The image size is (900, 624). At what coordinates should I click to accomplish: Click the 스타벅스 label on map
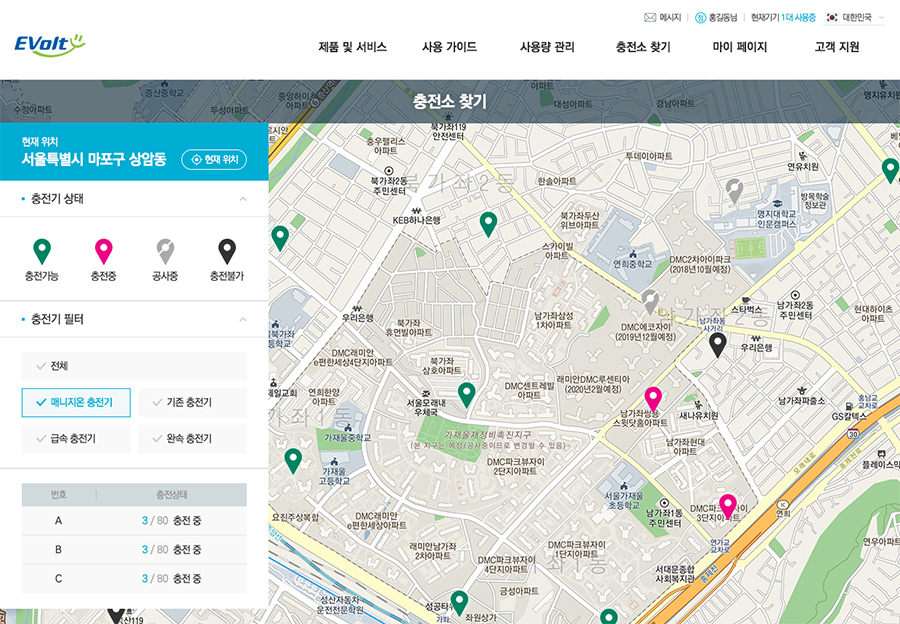pos(746,310)
